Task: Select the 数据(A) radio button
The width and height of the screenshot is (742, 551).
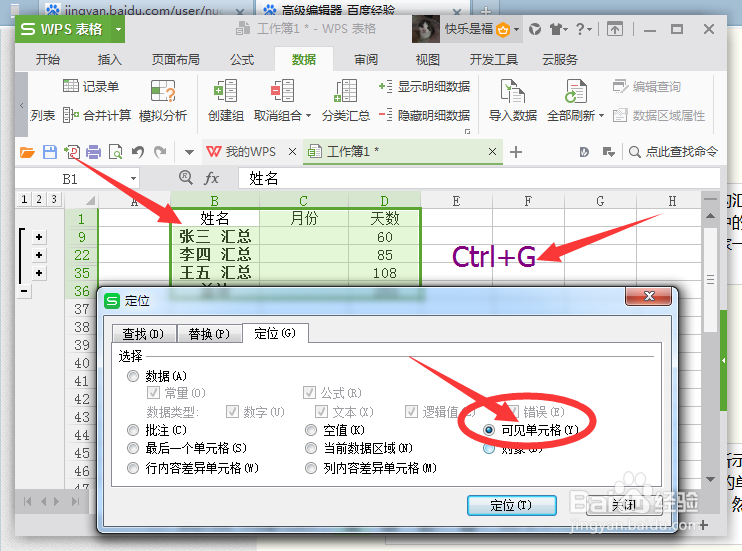Action: point(133,376)
